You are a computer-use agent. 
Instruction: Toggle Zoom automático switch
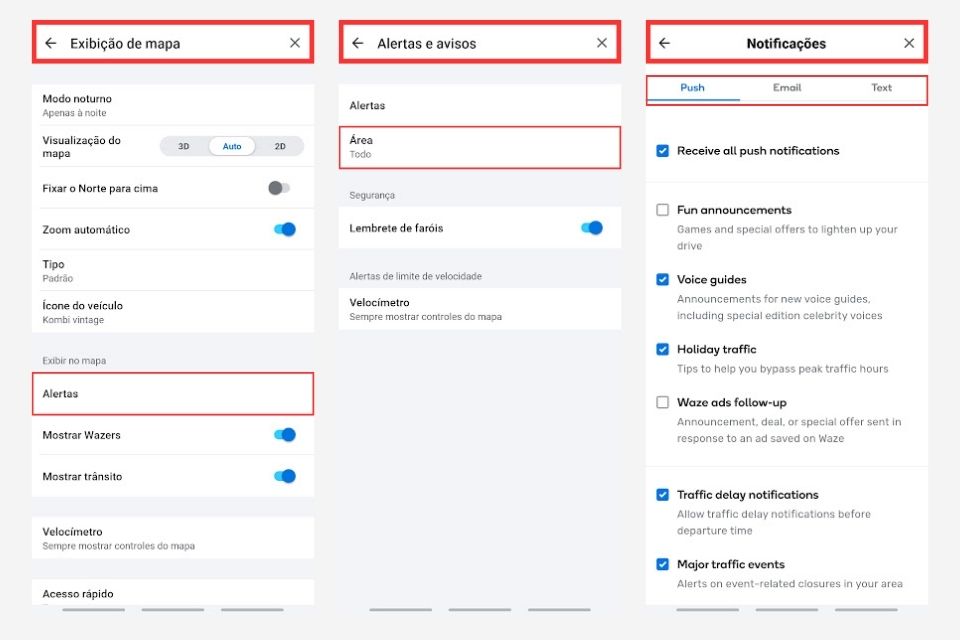(x=285, y=230)
